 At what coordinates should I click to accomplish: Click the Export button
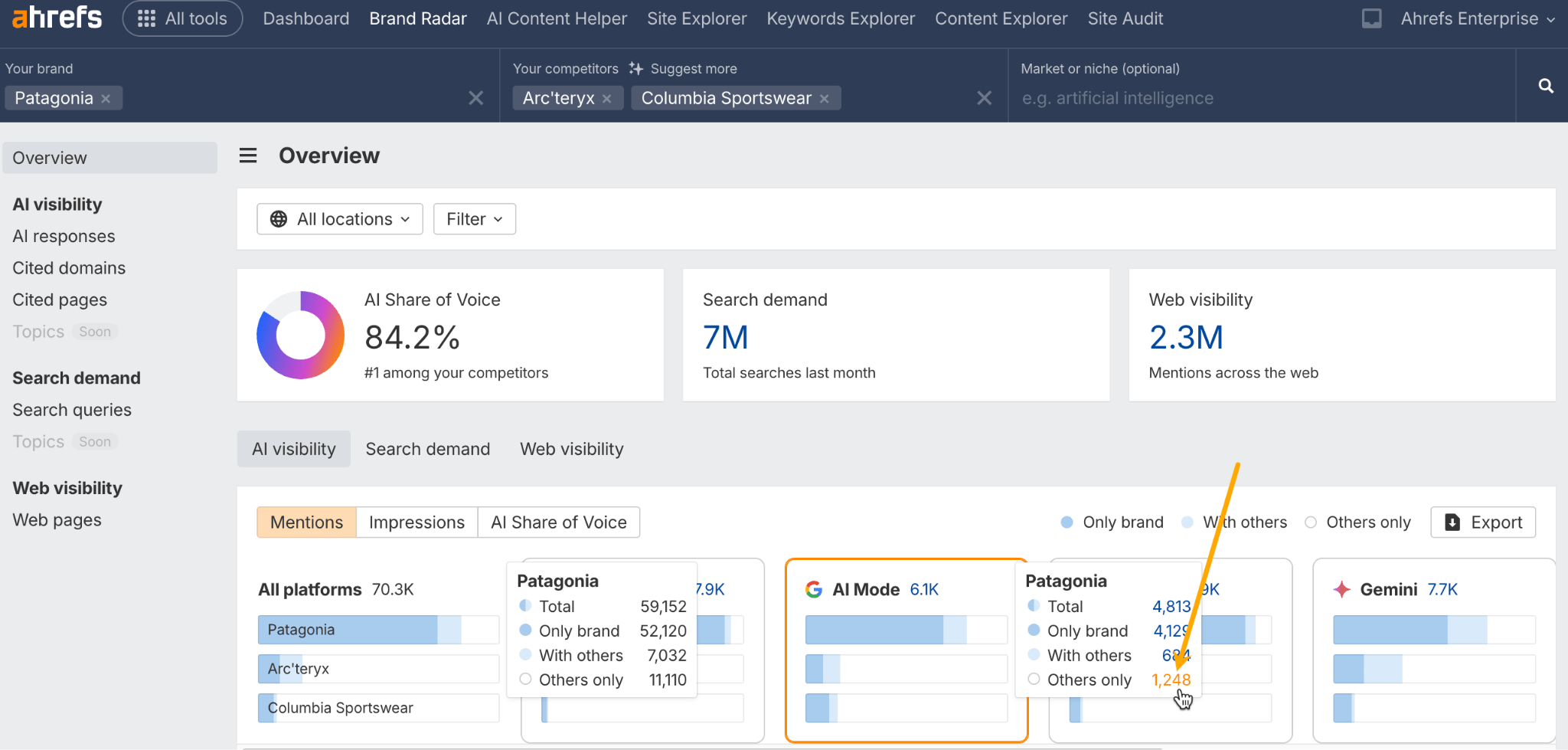1483,522
